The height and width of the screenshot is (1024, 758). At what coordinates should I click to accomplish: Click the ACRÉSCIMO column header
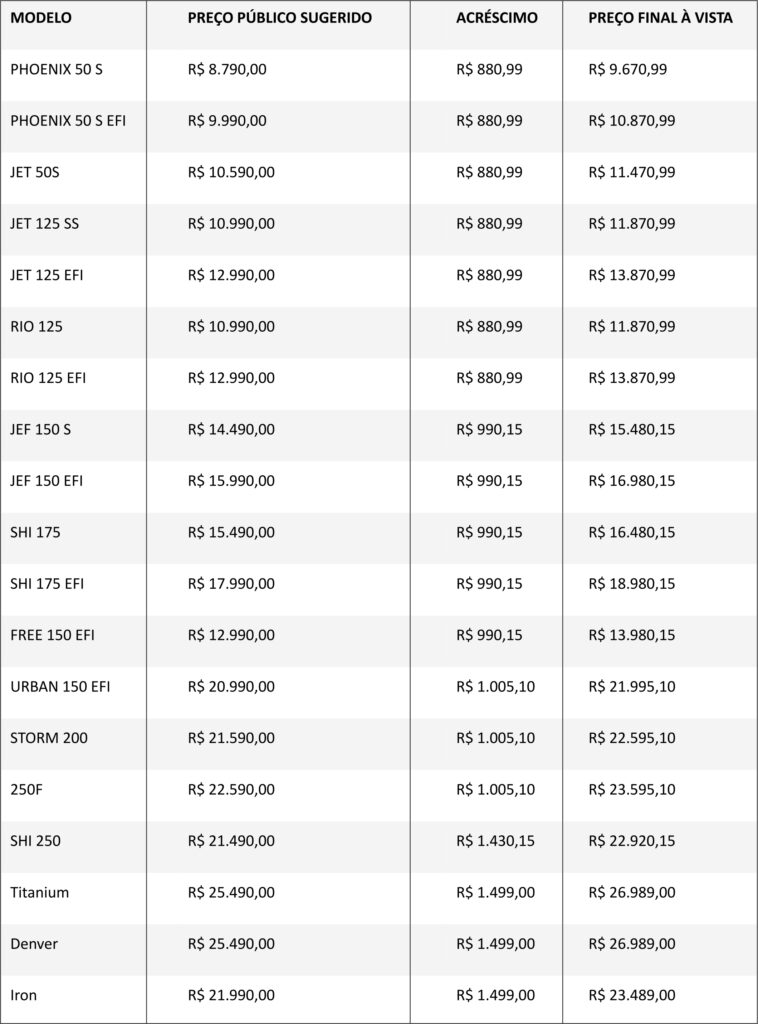[496, 19]
